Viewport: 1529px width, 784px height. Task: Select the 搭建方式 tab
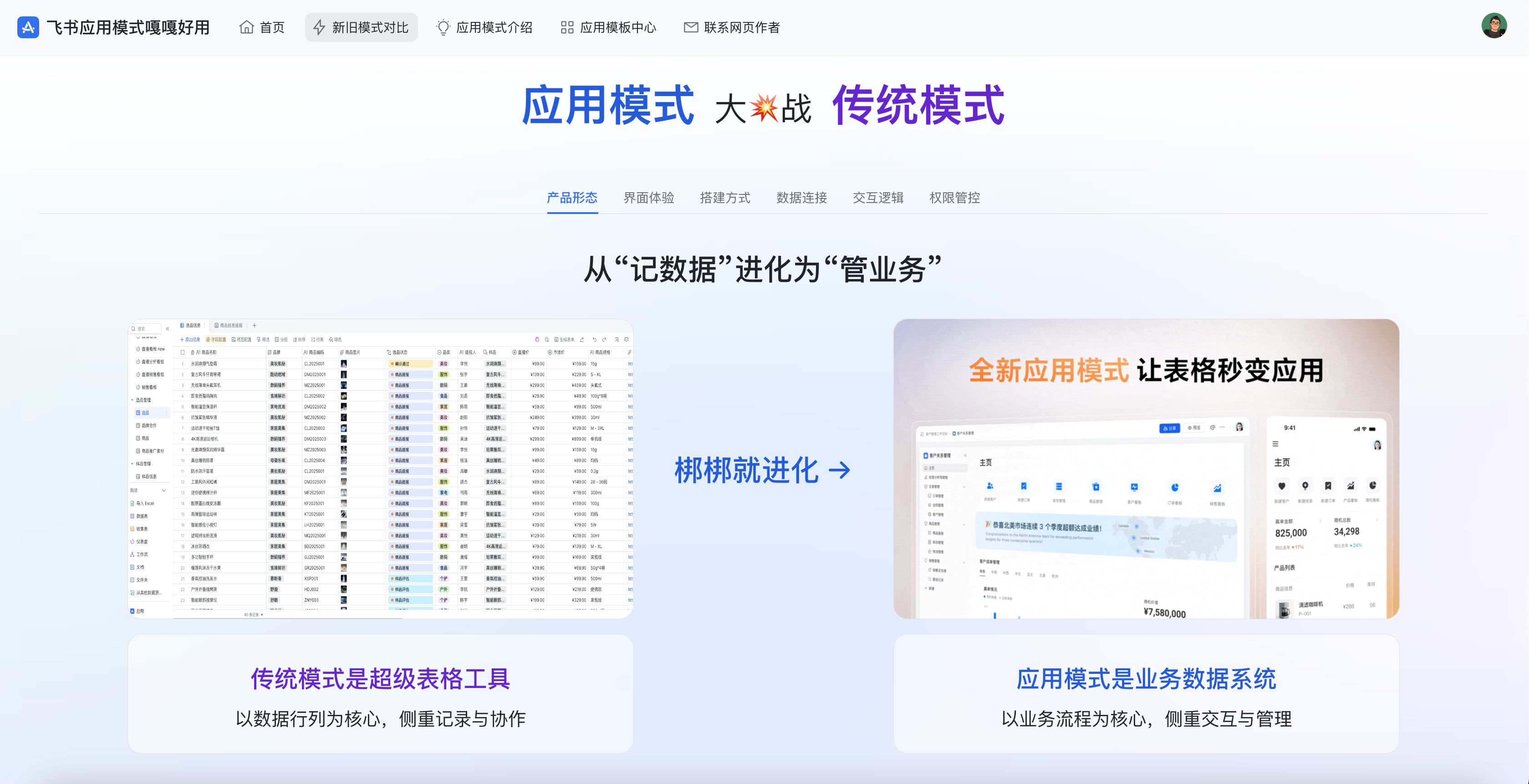(725, 198)
